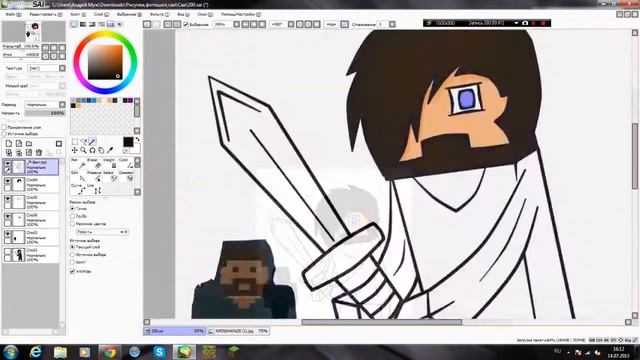
Task: Open the Редактировать menu
Action: [46, 14]
